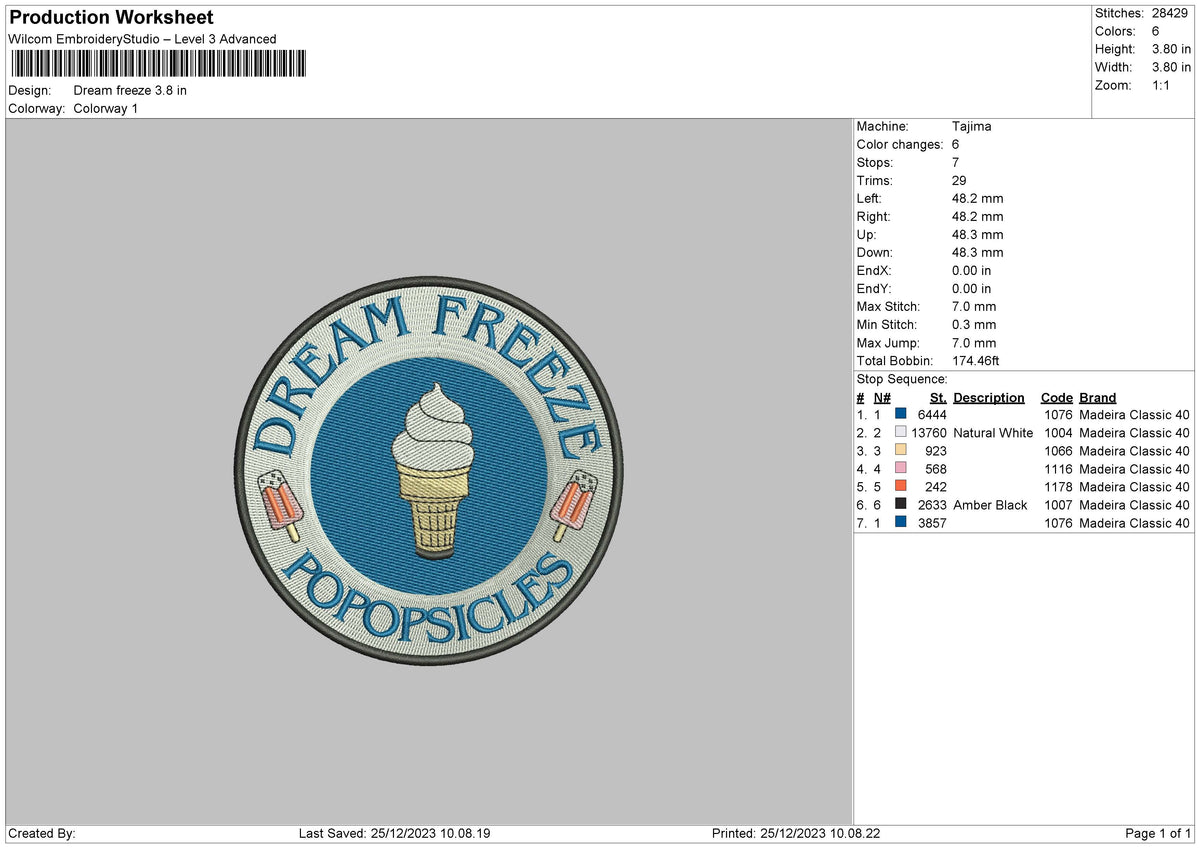Click the Trims value 29
Image resolution: width=1200 pixels, height=848 pixels.
point(960,181)
